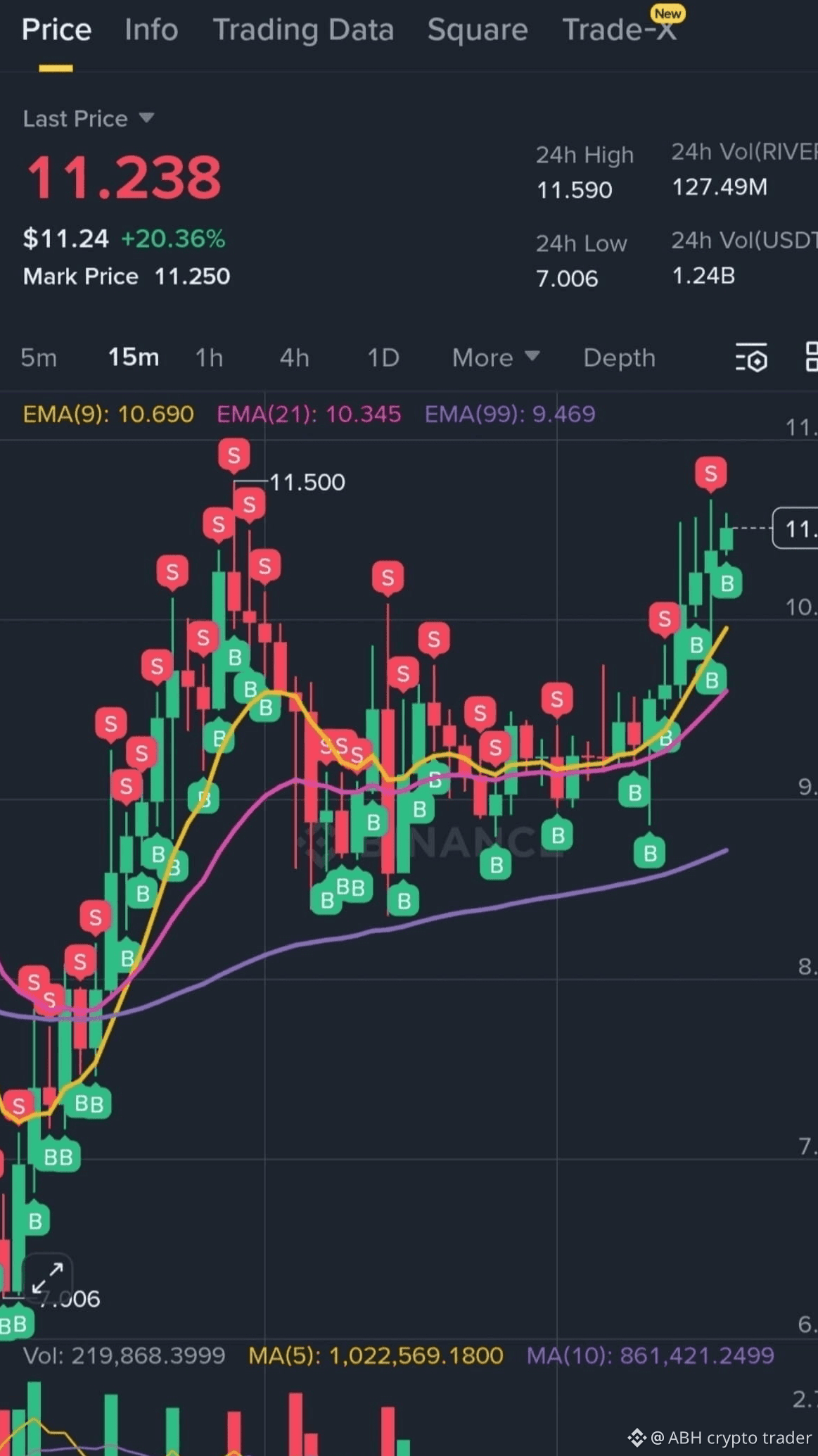Click the +20.36% change percentage

pos(173,239)
